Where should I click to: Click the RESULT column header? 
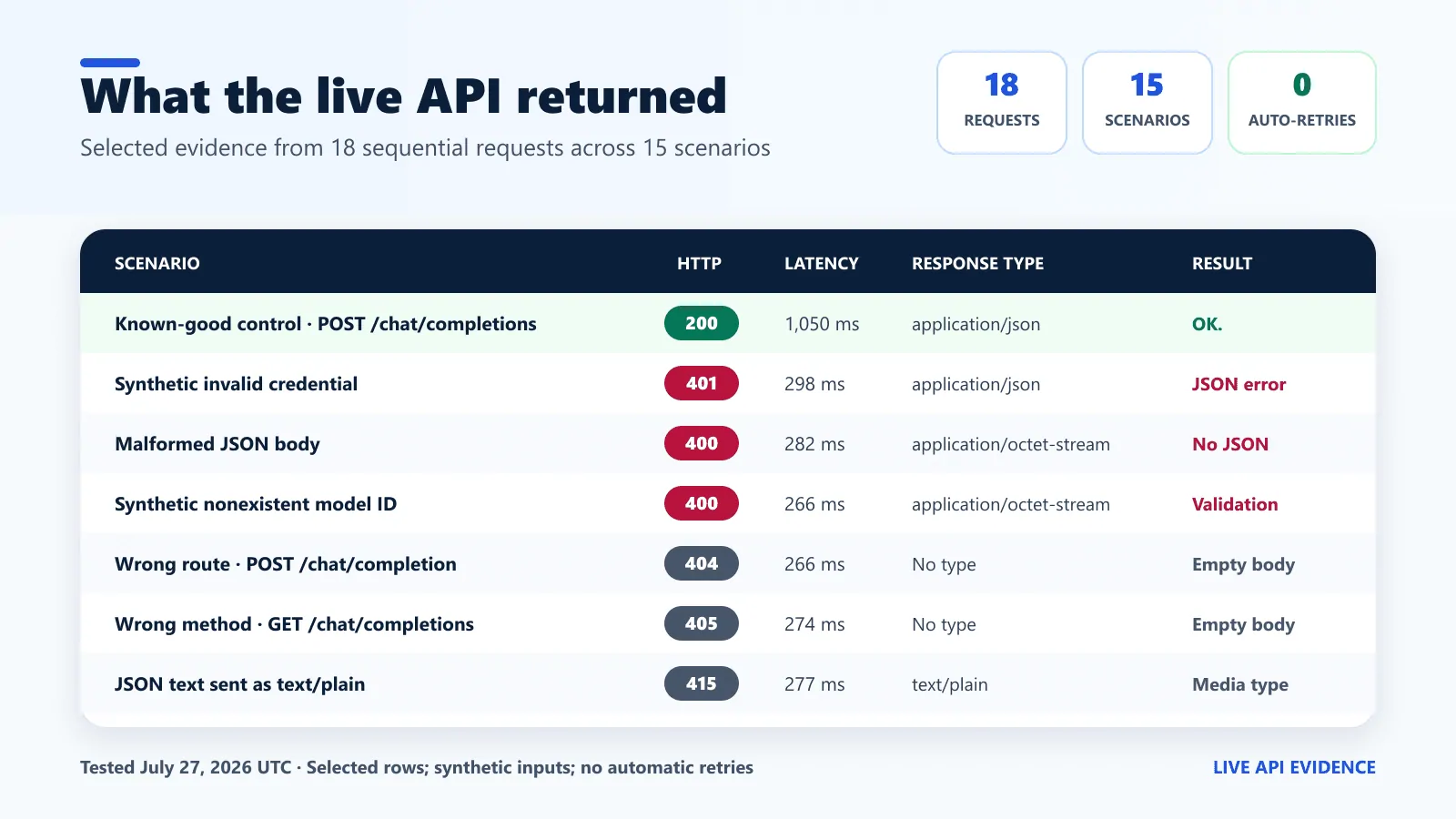[x=1222, y=264]
